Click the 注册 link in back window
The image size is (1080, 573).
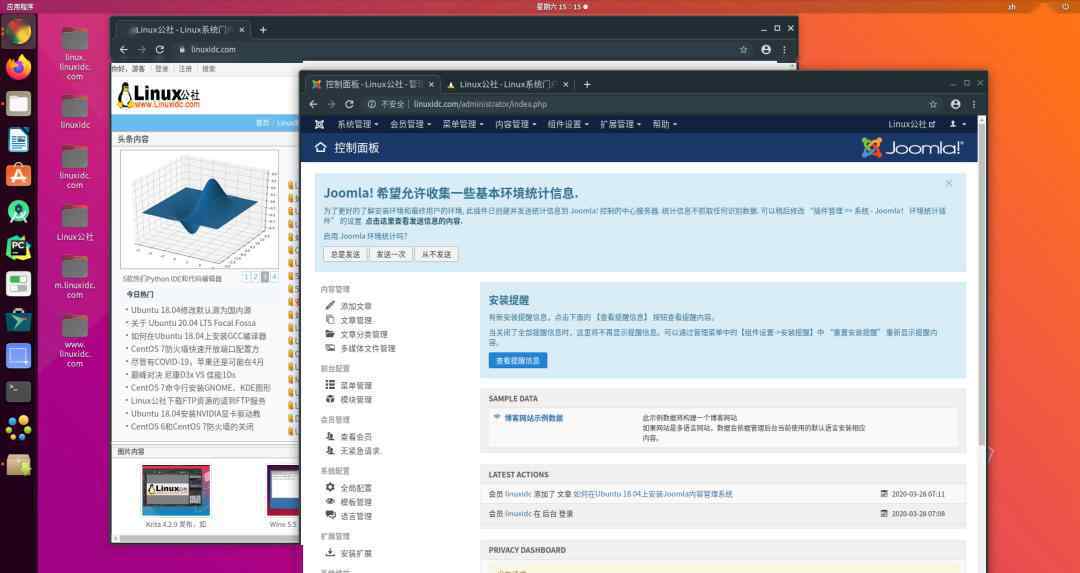(x=185, y=69)
